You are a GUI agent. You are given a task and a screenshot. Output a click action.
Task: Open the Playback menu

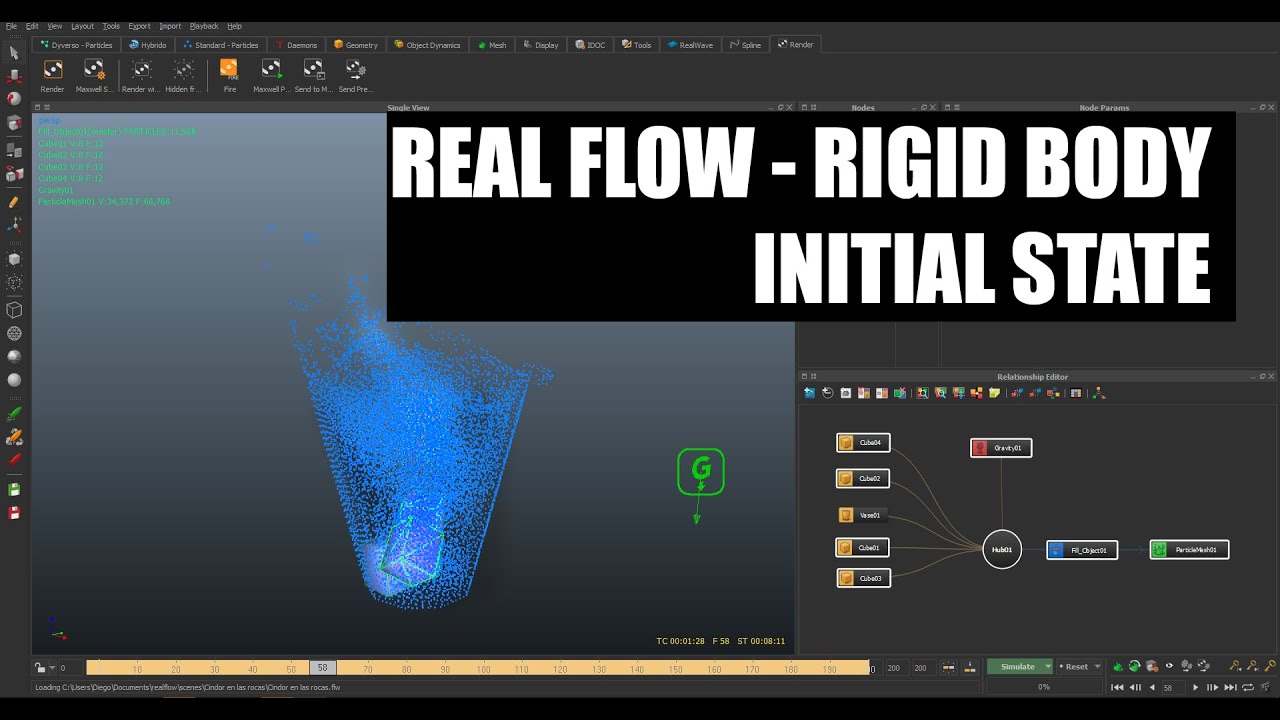point(204,26)
